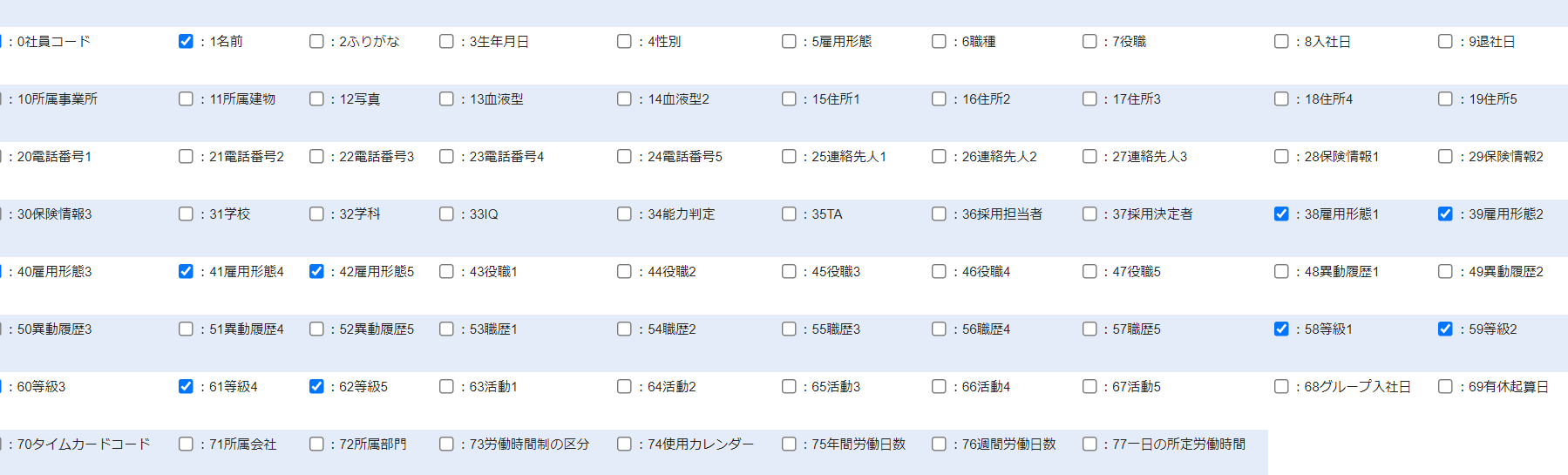Untick the 61等級4 checkbox

pyautogui.click(x=186, y=386)
